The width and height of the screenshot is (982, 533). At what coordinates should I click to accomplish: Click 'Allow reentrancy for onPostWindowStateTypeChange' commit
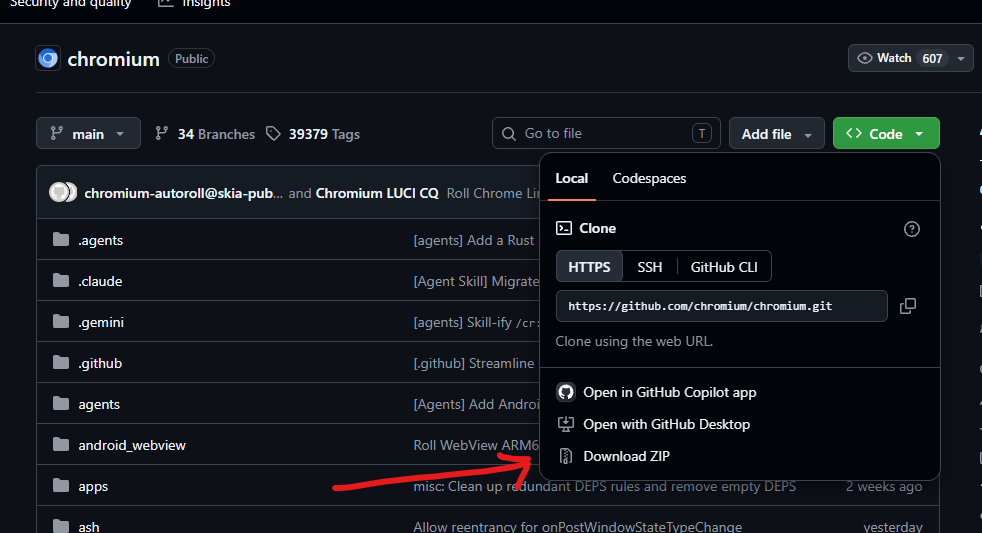point(577,527)
